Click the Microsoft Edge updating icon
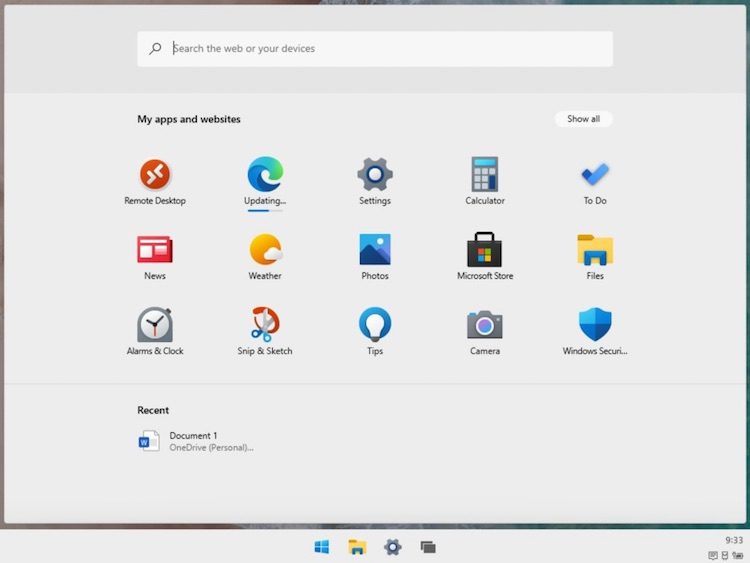 pyautogui.click(x=265, y=175)
